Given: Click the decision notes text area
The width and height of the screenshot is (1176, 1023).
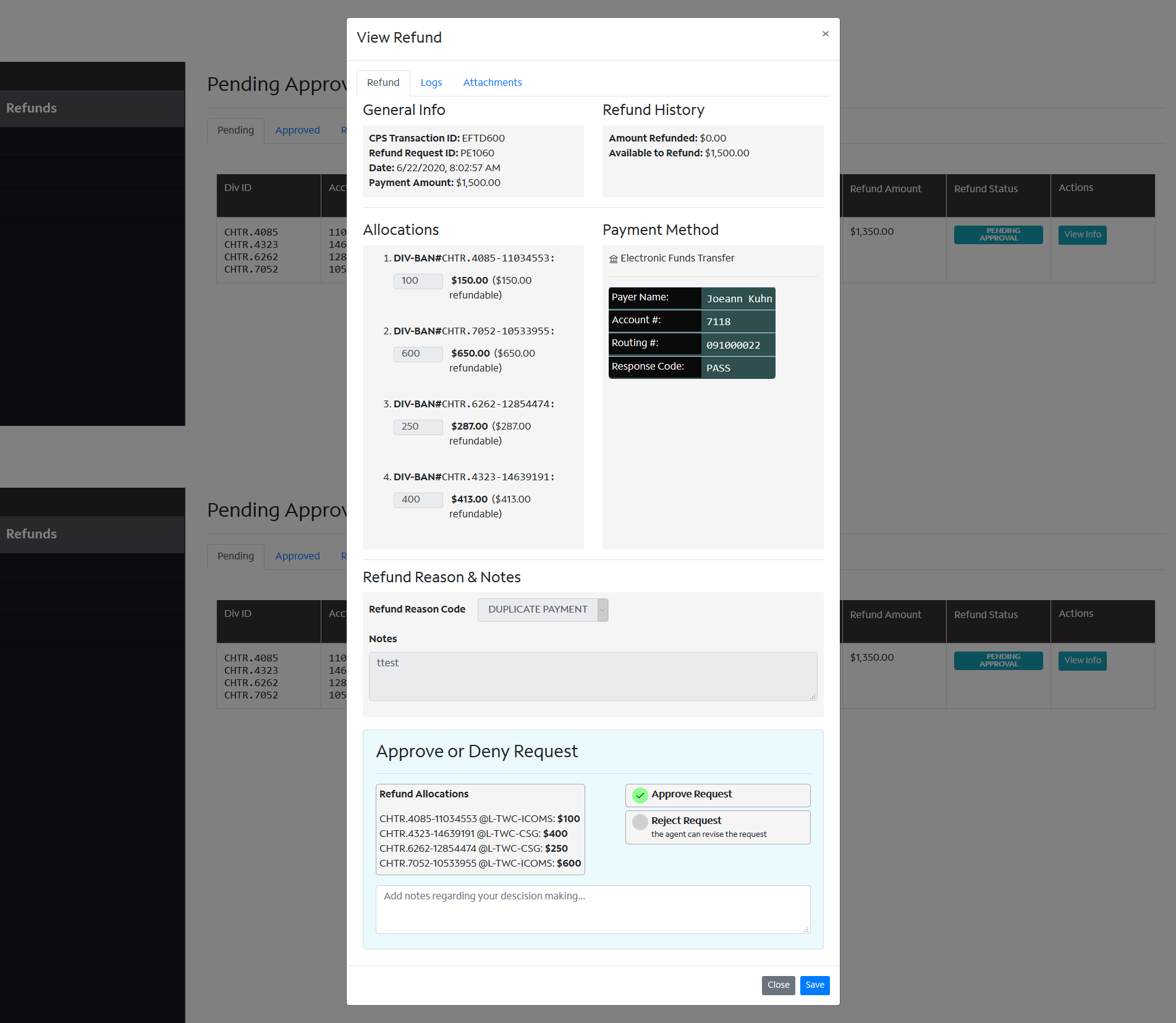Looking at the screenshot, I should point(592,909).
